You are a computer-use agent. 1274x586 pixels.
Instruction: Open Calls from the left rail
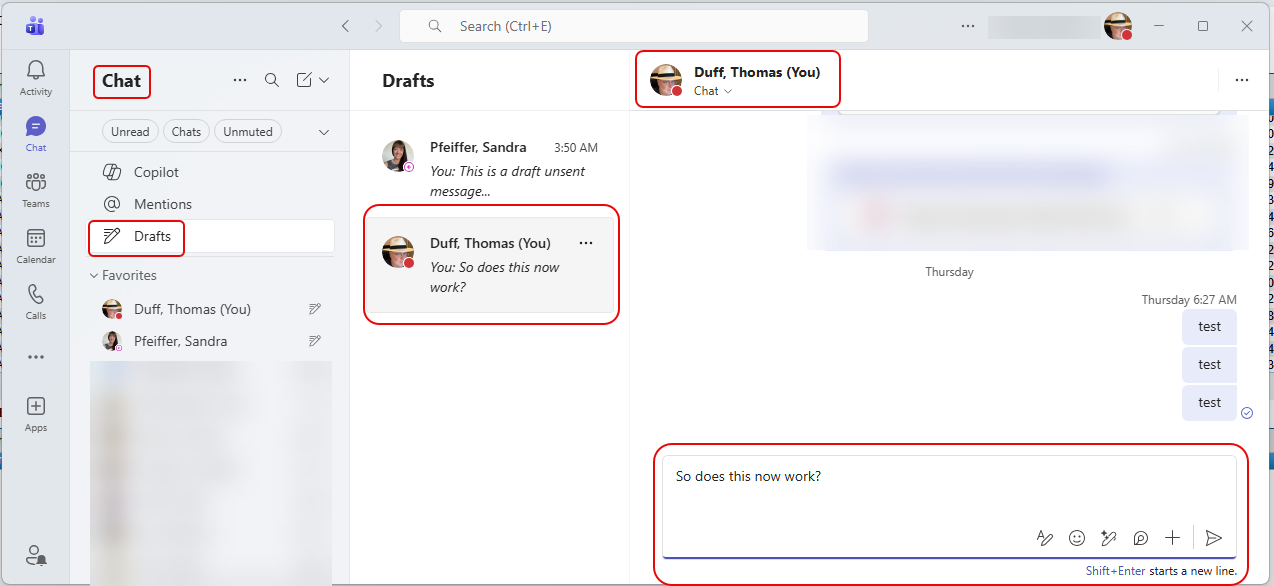36,301
